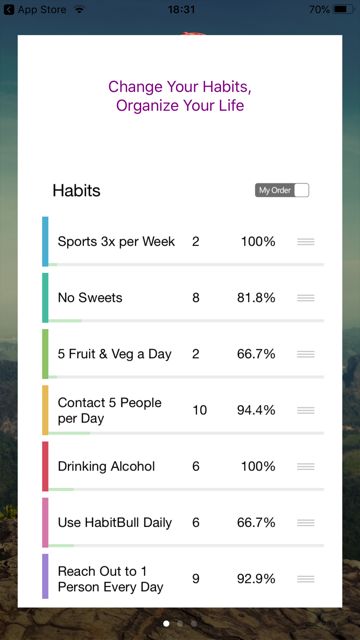This screenshot has width=360, height=640.
Task: Go back to the App Store
Action: 35,9
